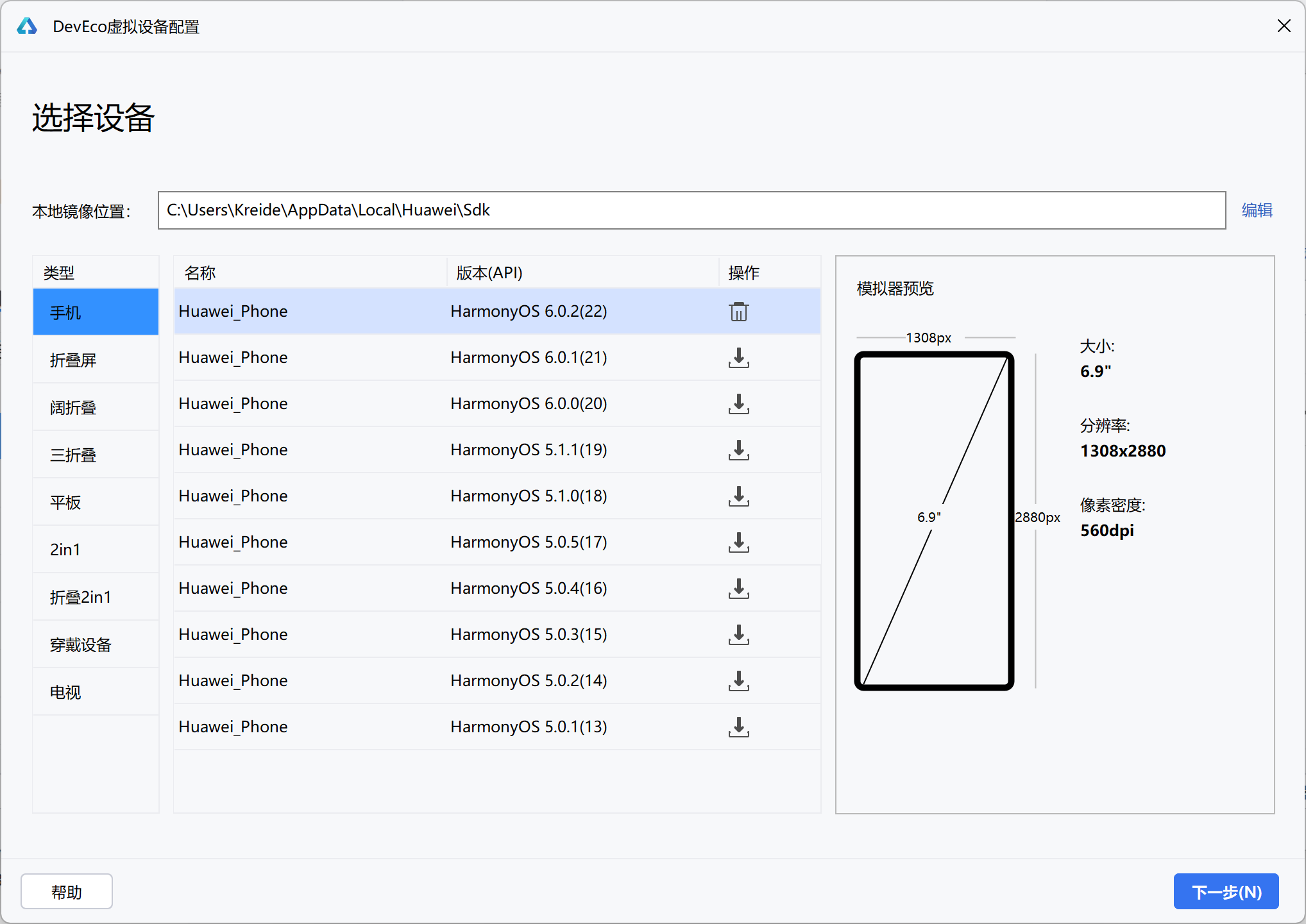Select the 手机 device type
1306x924 pixels.
pyautogui.click(x=96, y=312)
